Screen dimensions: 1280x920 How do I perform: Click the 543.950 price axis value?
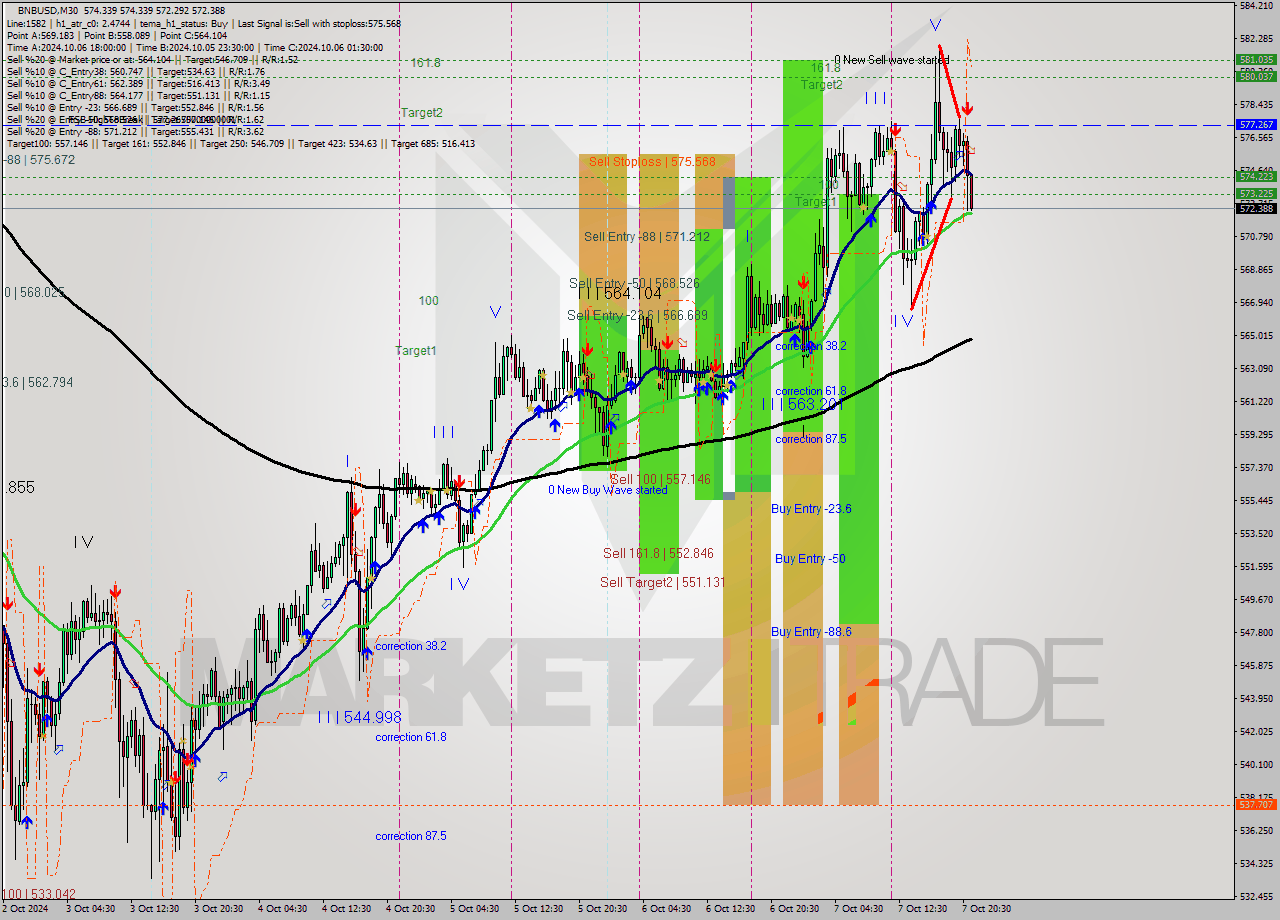pos(1256,699)
